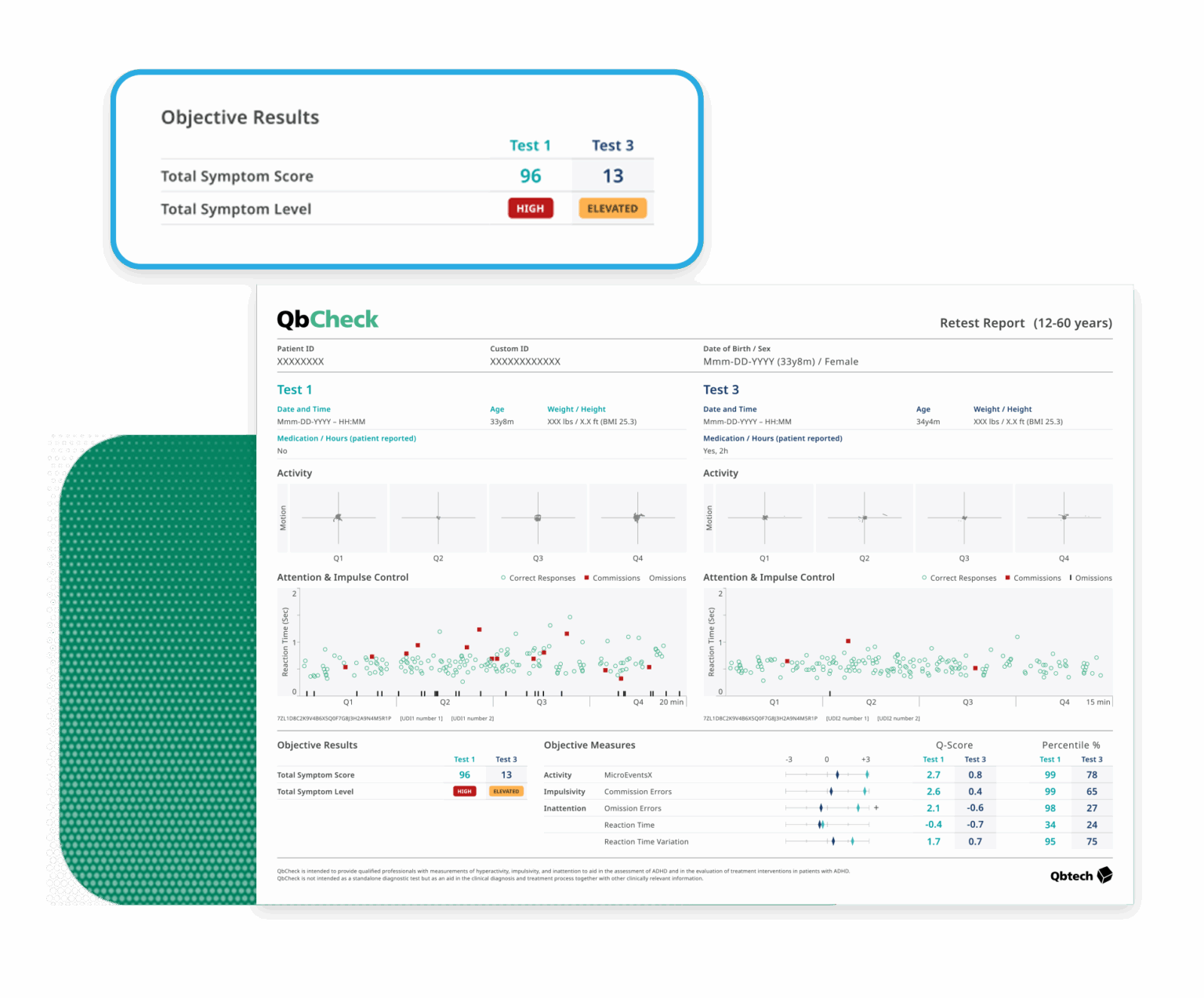Select the Q4 motion chart under Test 3
1204x998 pixels.
[x=1064, y=517]
